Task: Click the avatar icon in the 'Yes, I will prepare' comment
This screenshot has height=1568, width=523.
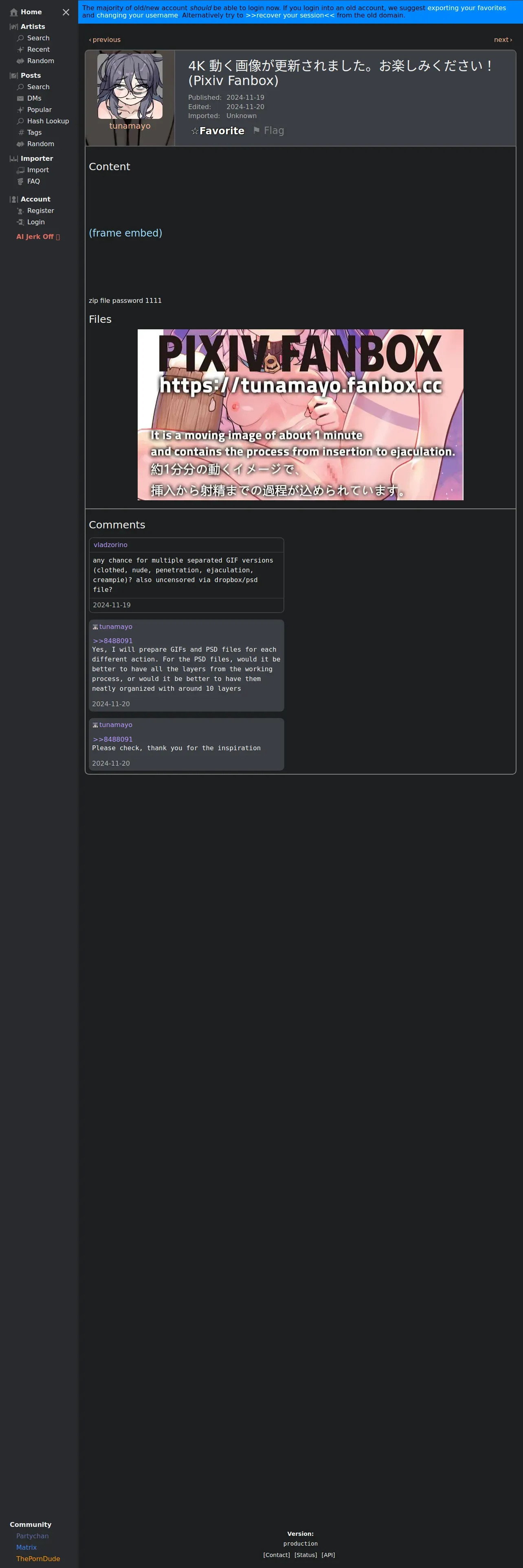Action: 95,627
